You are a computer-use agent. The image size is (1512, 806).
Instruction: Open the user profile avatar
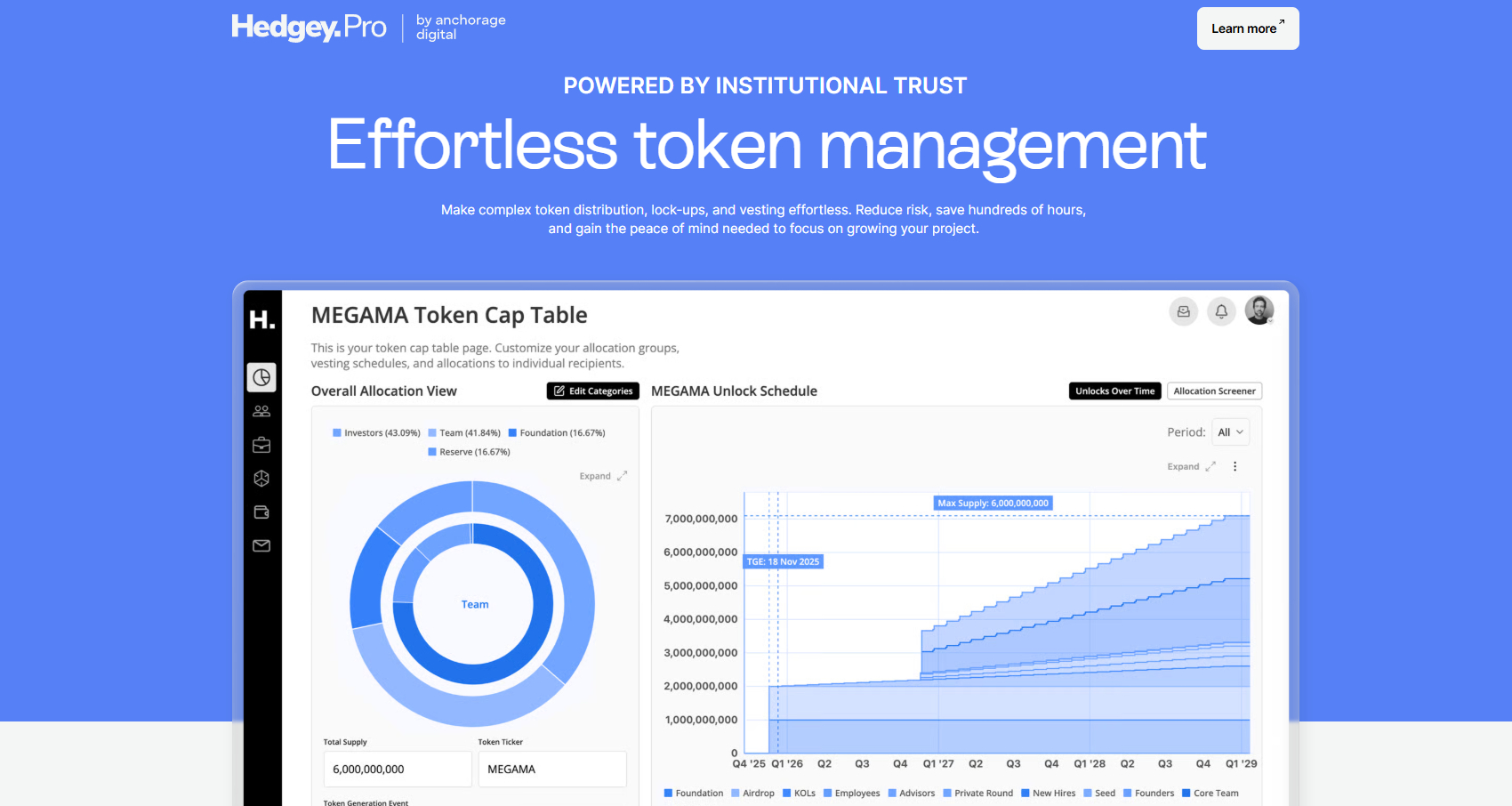coord(1259,310)
